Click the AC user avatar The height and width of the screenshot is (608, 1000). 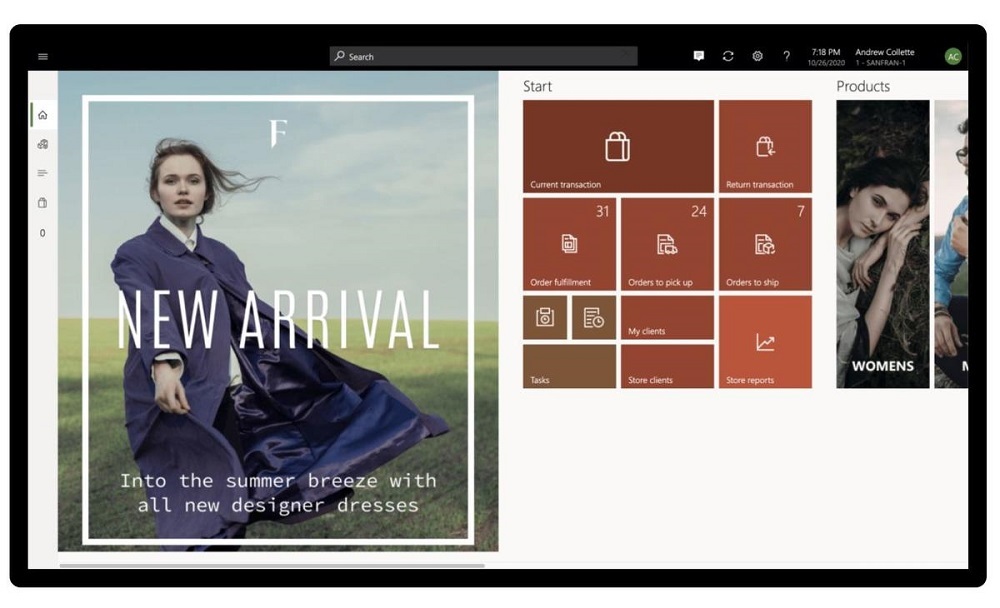[x=952, y=57]
